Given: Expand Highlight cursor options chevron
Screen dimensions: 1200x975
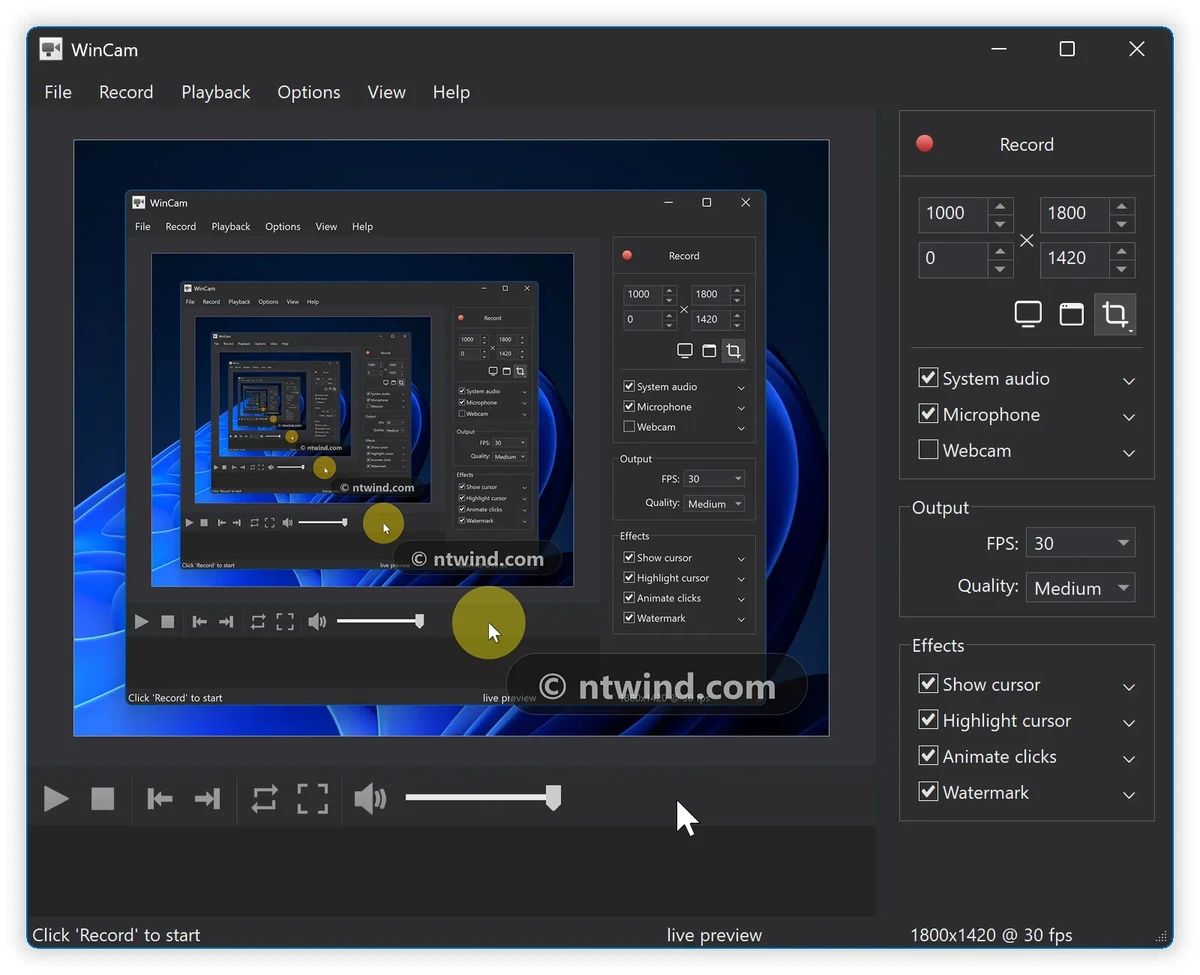Looking at the screenshot, I should pyautogui.click(x=1129, y=723).
